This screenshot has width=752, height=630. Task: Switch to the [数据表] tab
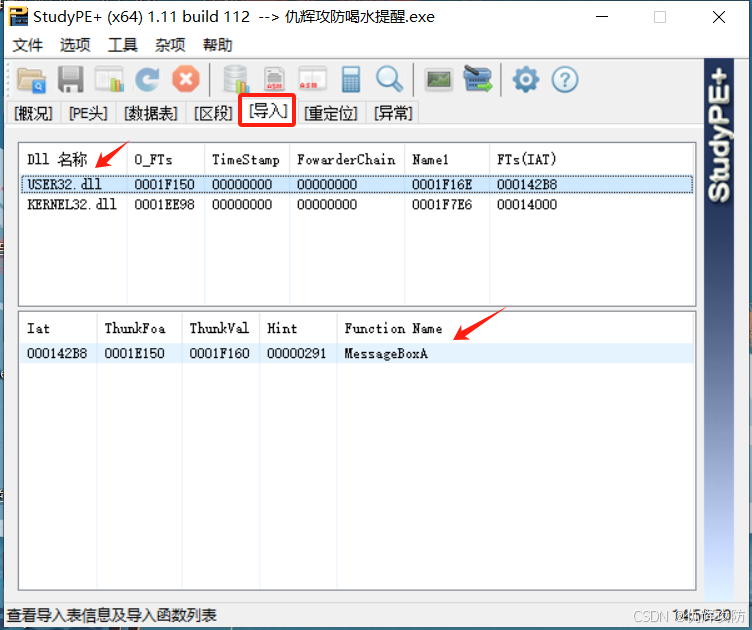(x=151, y=114)
